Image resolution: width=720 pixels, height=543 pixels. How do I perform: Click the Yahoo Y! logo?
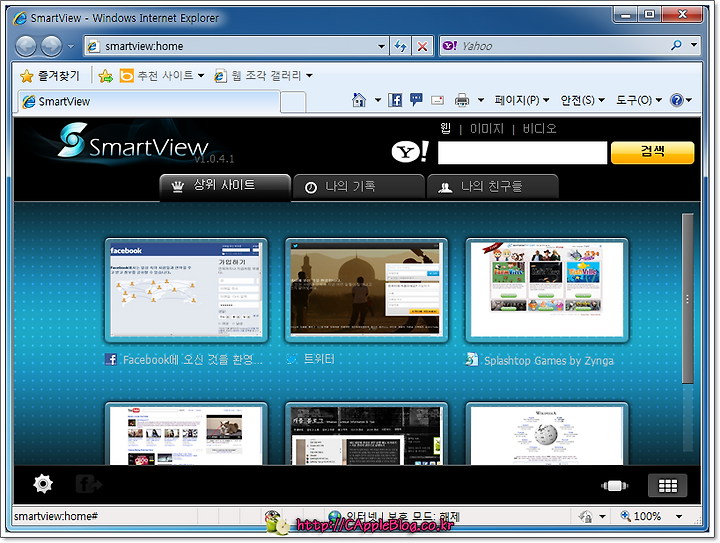pyautogui.click(x=410, y=151)
